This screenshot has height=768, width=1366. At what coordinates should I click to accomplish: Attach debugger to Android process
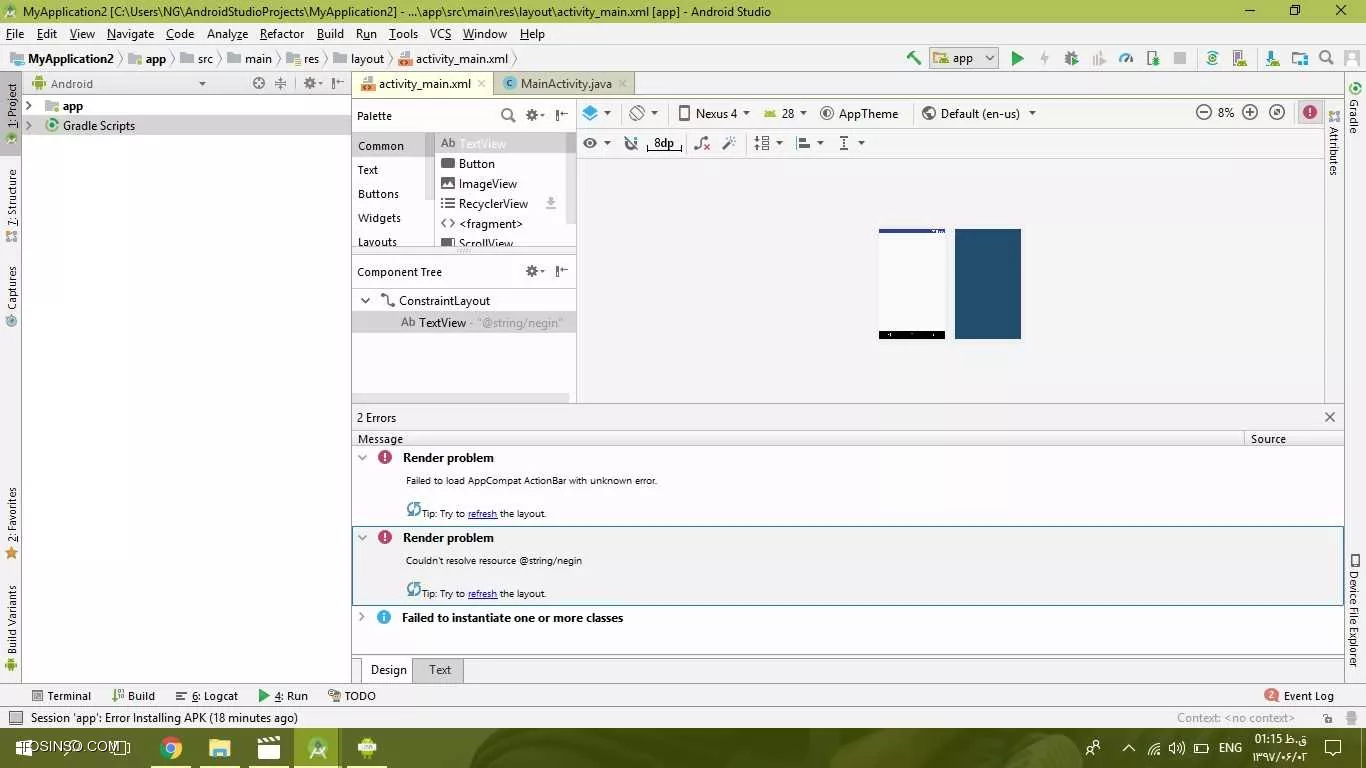[x=1153, y=58]
